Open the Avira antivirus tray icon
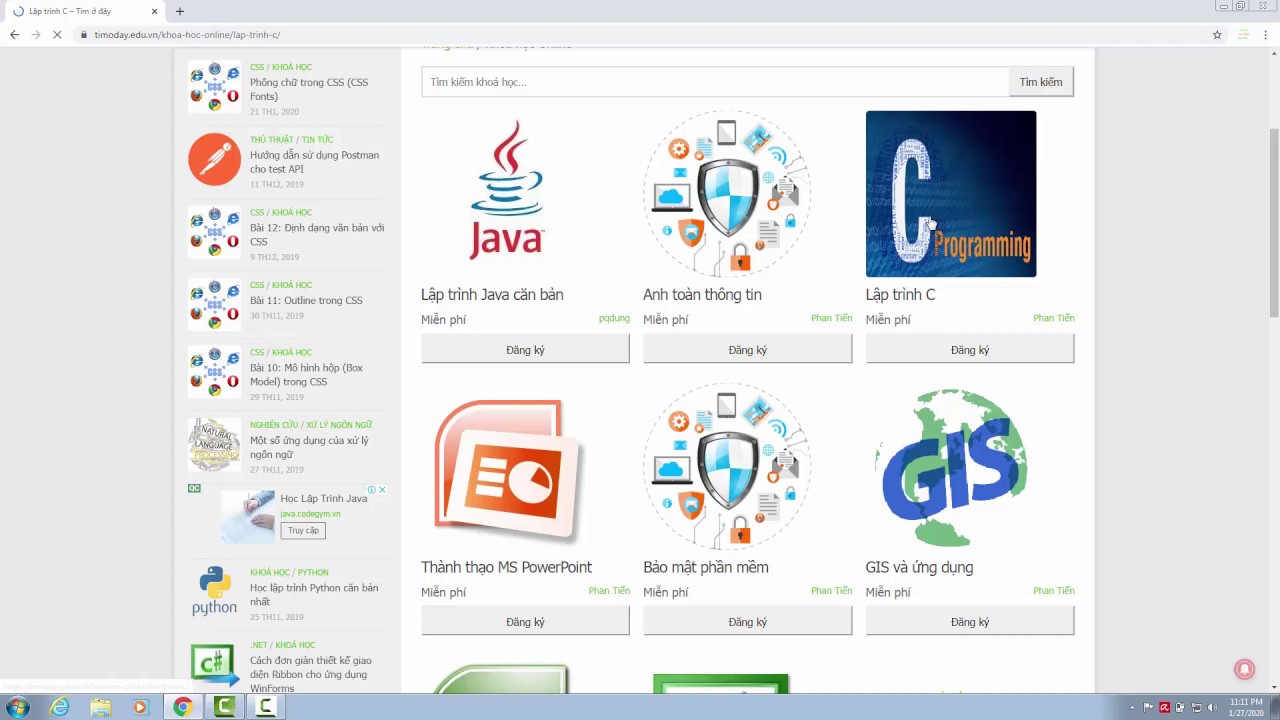 click(x=1164, y=708)
